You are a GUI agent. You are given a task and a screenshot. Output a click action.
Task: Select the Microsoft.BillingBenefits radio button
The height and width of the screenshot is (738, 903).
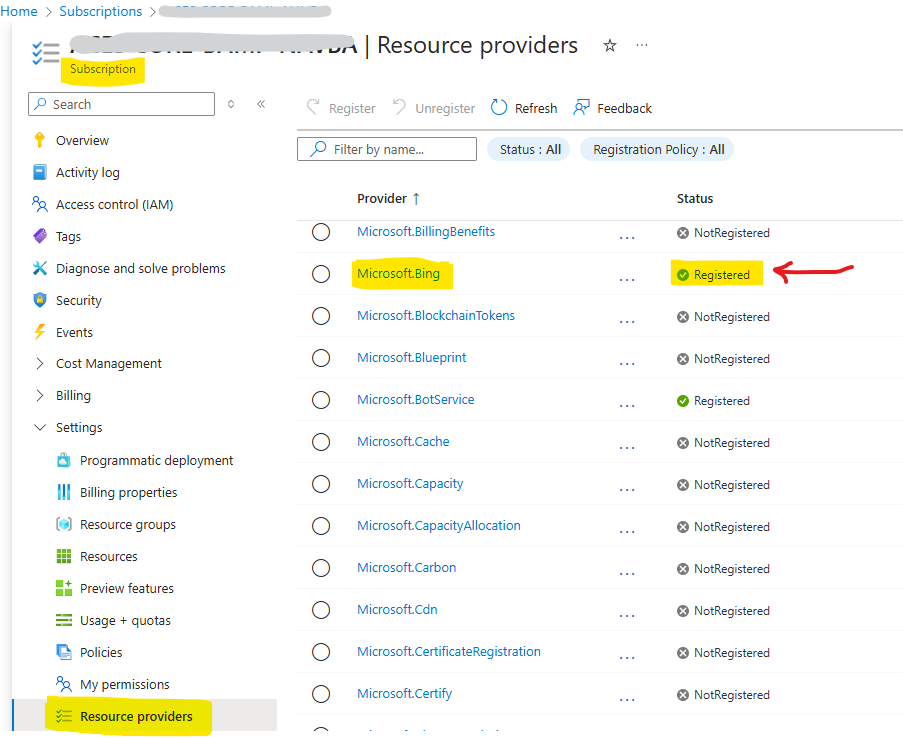click(x=321, y=232)
